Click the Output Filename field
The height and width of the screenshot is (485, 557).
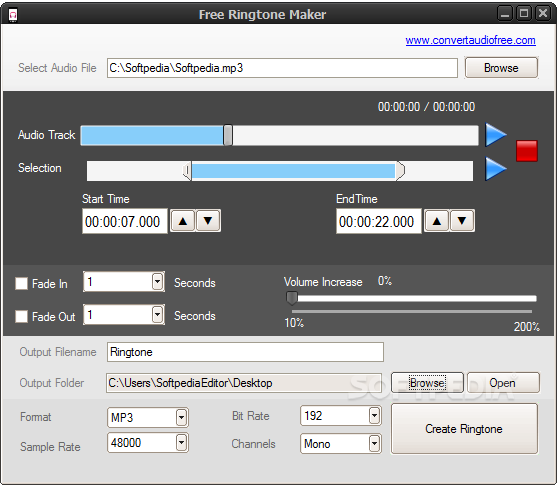245,352
